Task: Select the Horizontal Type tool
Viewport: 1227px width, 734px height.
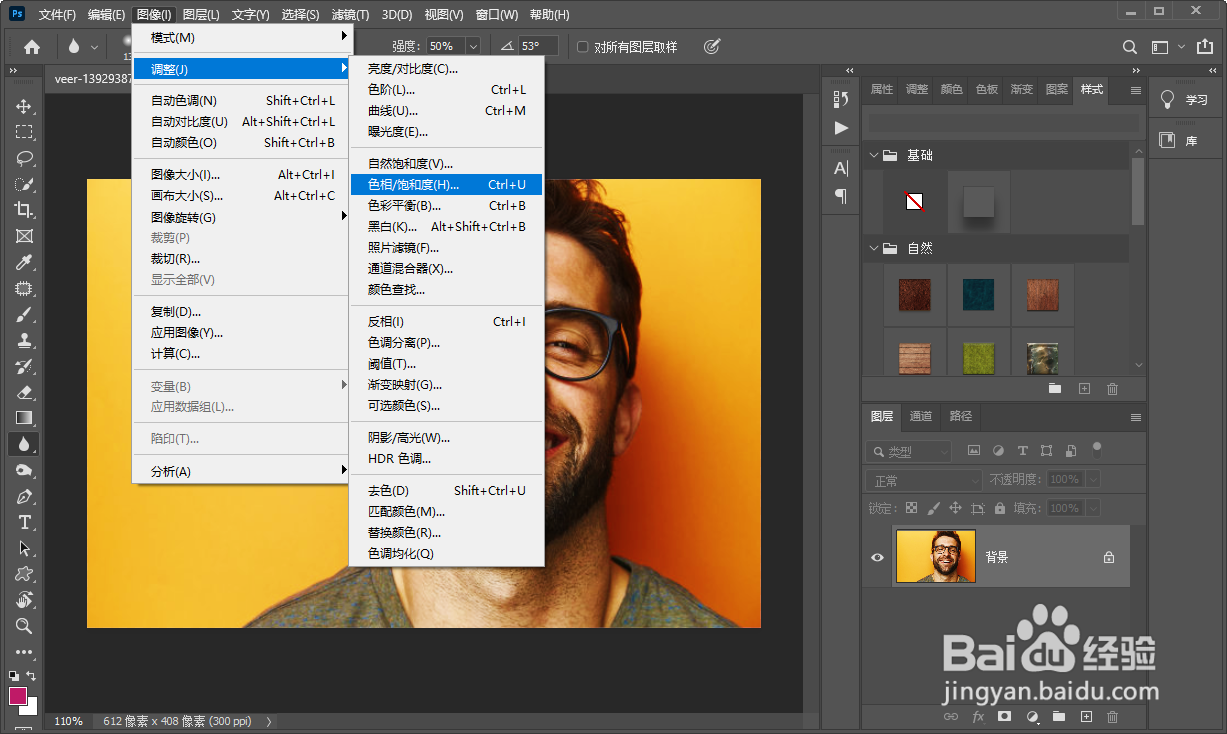Action: (24, 522)
